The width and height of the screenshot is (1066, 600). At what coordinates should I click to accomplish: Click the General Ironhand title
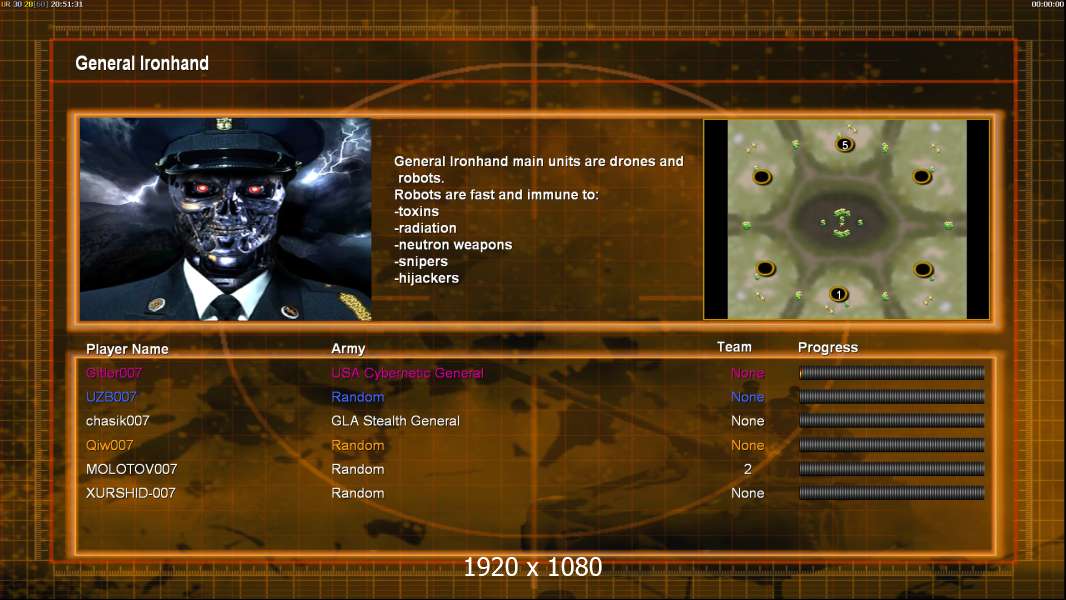pos(142,63)
